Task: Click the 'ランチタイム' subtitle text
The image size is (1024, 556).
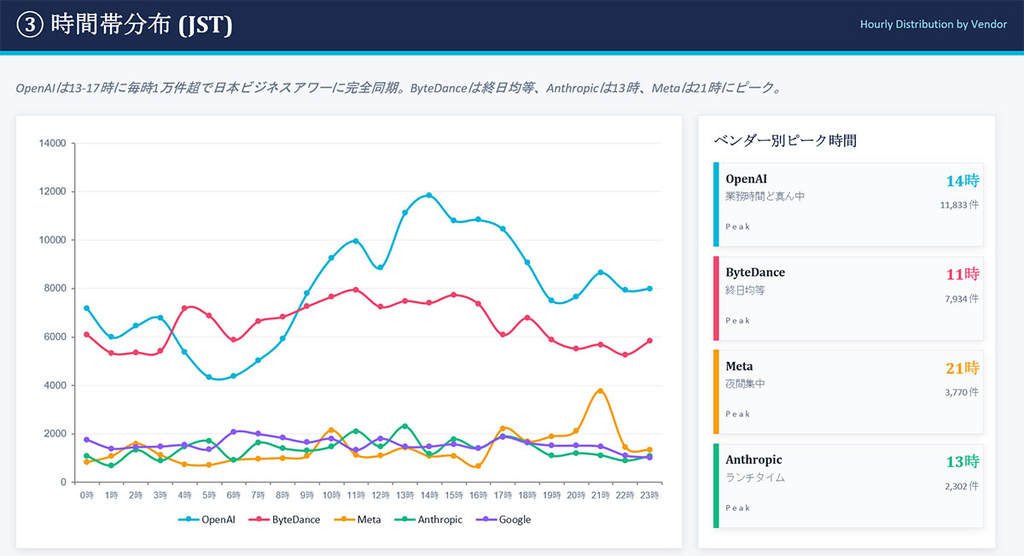Action: click(755, 478)
